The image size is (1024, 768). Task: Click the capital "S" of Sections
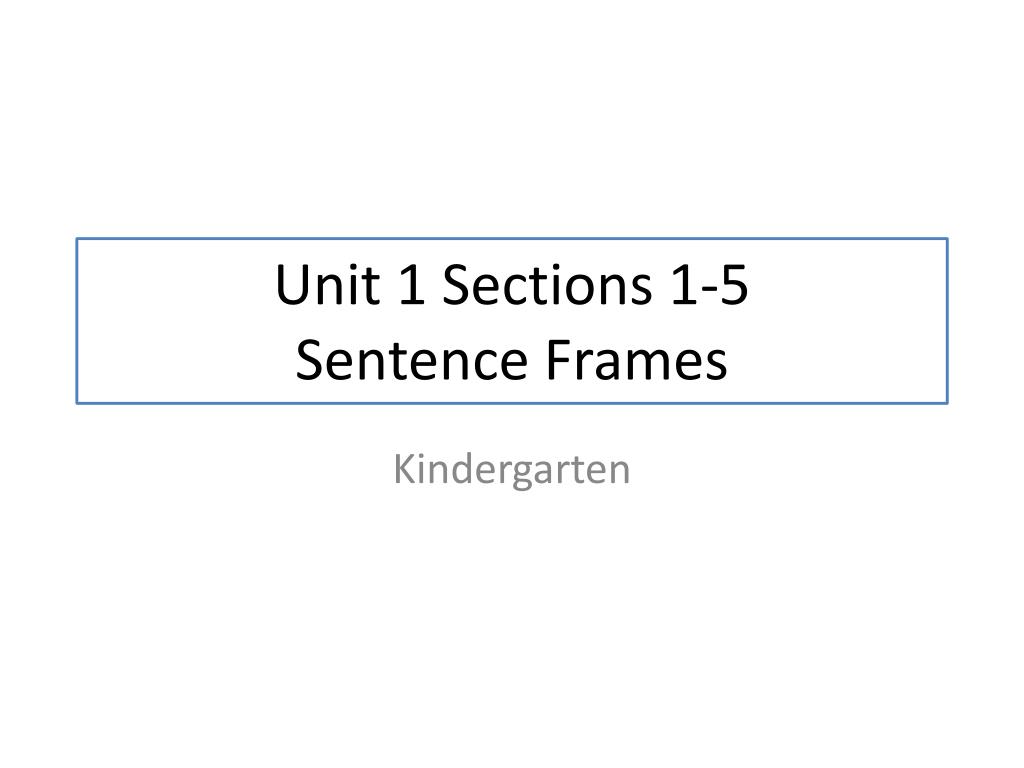tap(456, 285)
